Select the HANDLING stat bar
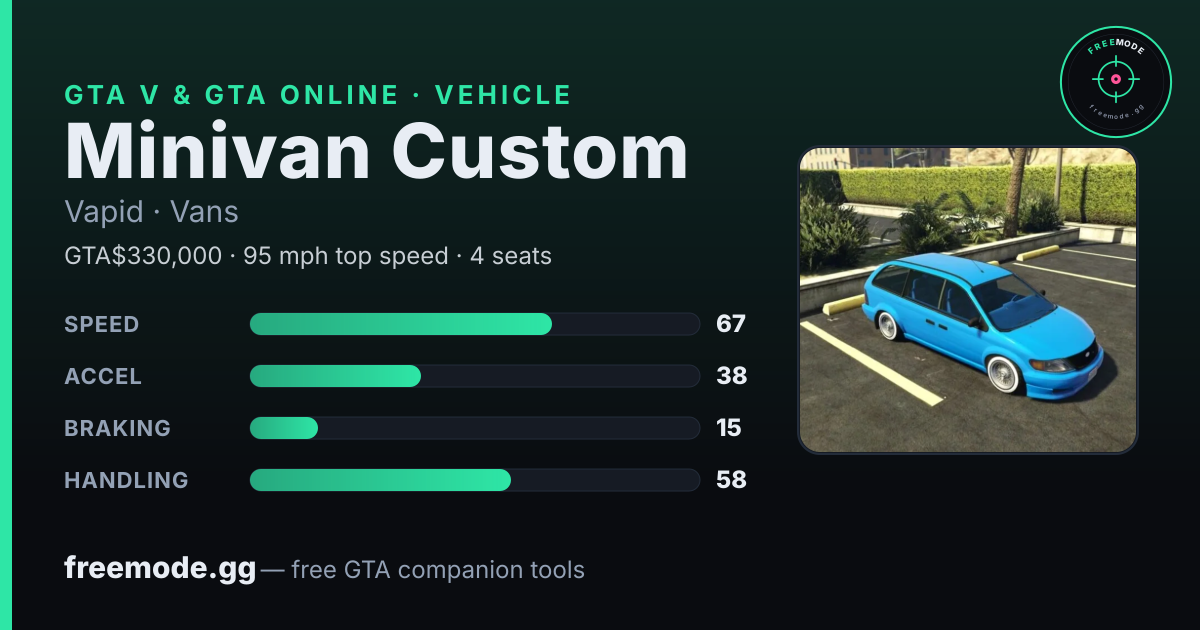 coord(474,480)
